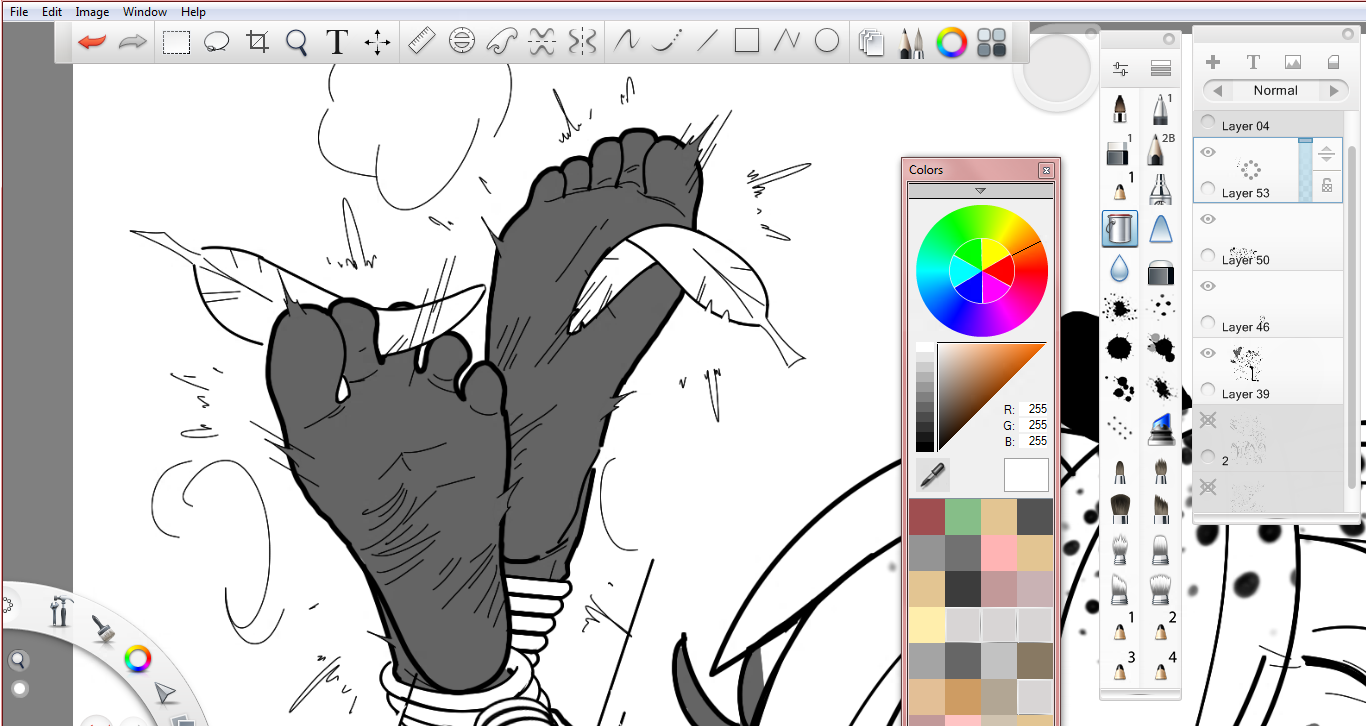1366x726 pixels.
Task: Enable the Ruler guide tool
Action: pyautogui.click(x=422, y=42)
